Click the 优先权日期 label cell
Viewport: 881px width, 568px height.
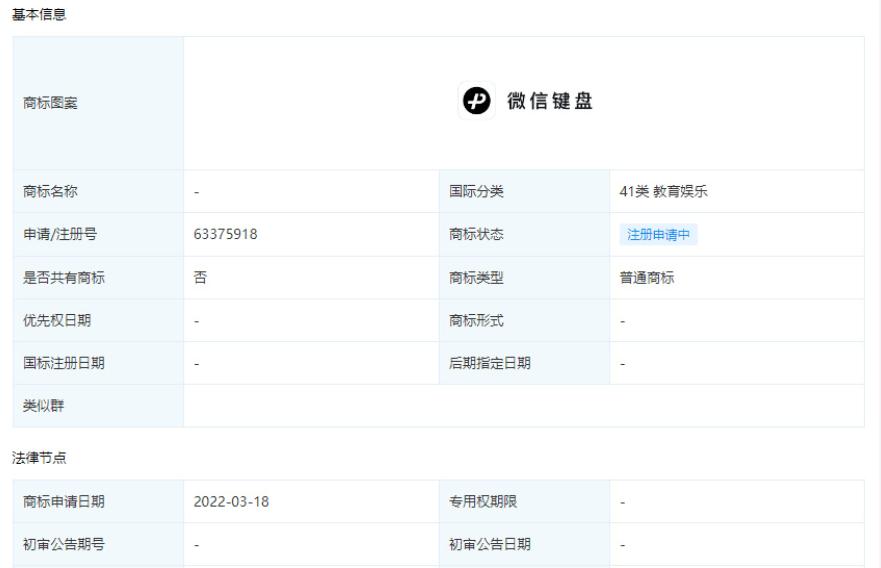98,320
